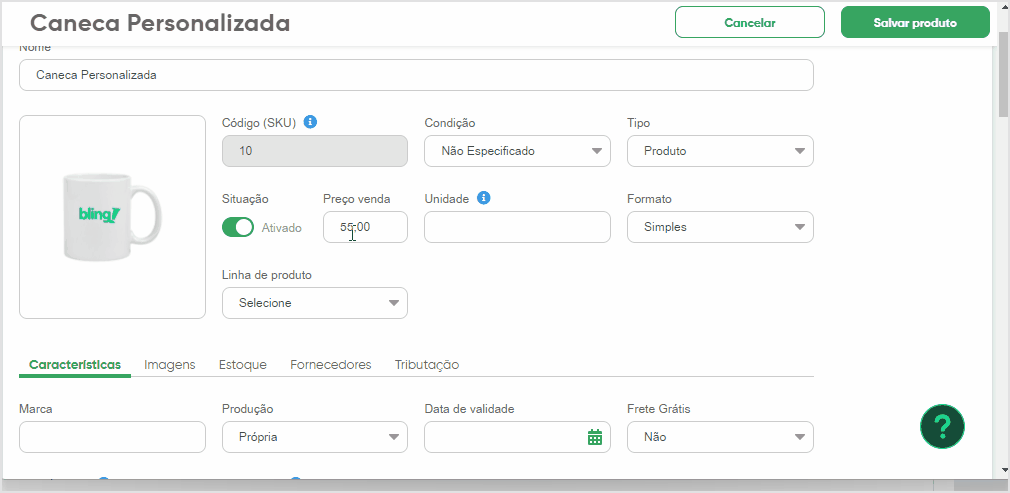
Task: Toggle the Situação Ativado switch
Action: point(238,227)
